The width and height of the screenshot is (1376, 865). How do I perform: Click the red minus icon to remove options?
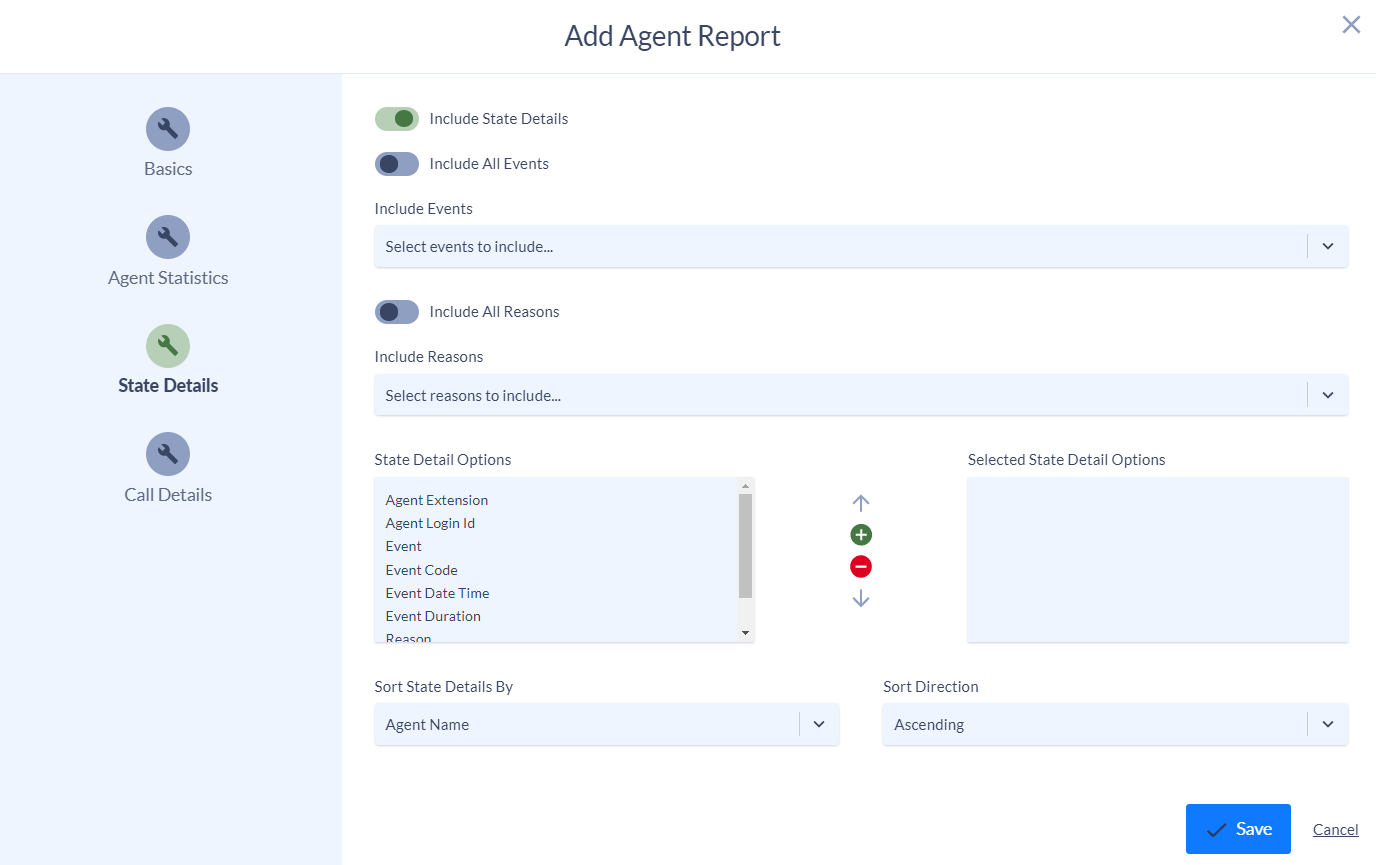pos(861,566)
